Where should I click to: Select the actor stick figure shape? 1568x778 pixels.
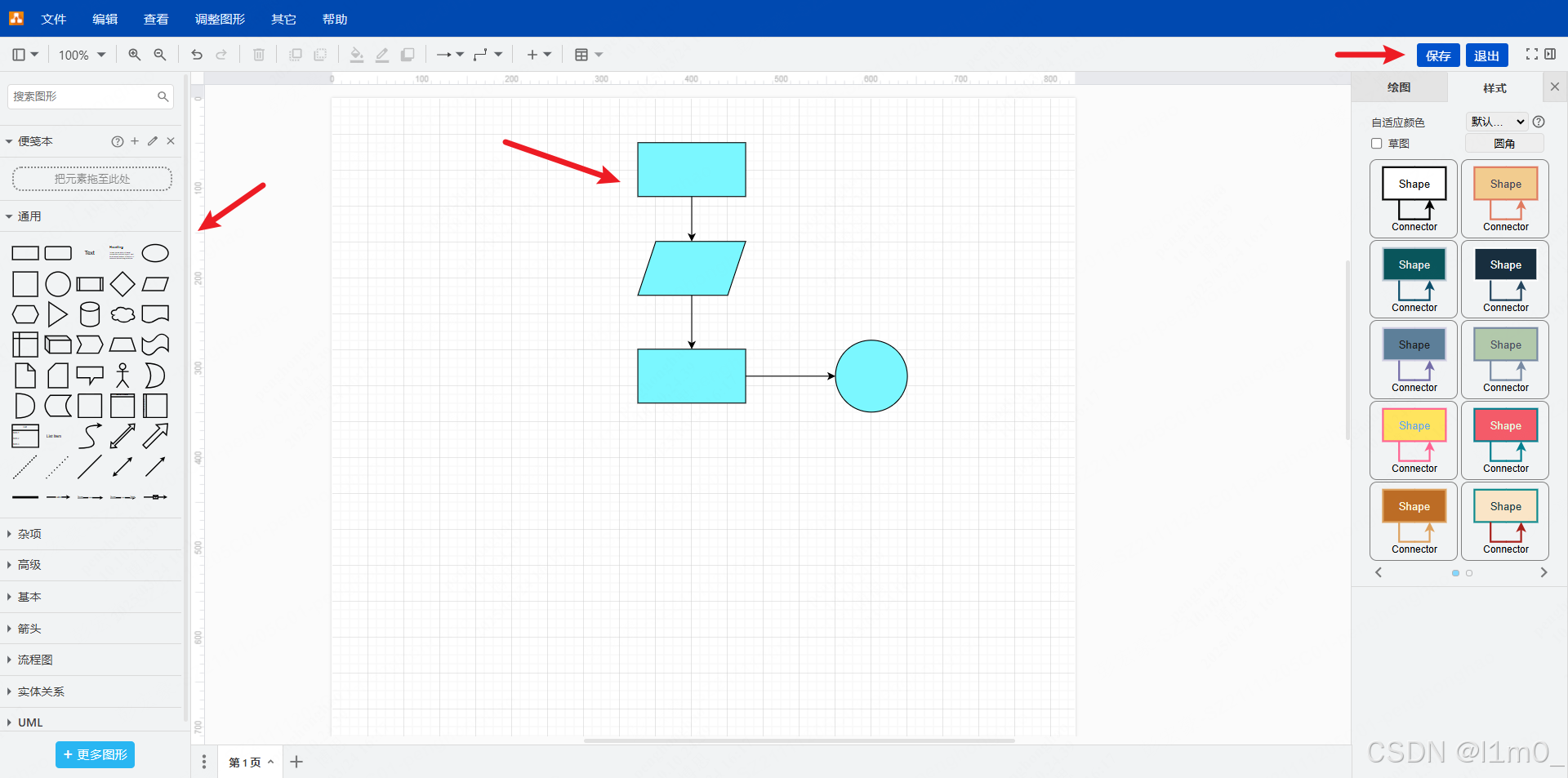122,376
